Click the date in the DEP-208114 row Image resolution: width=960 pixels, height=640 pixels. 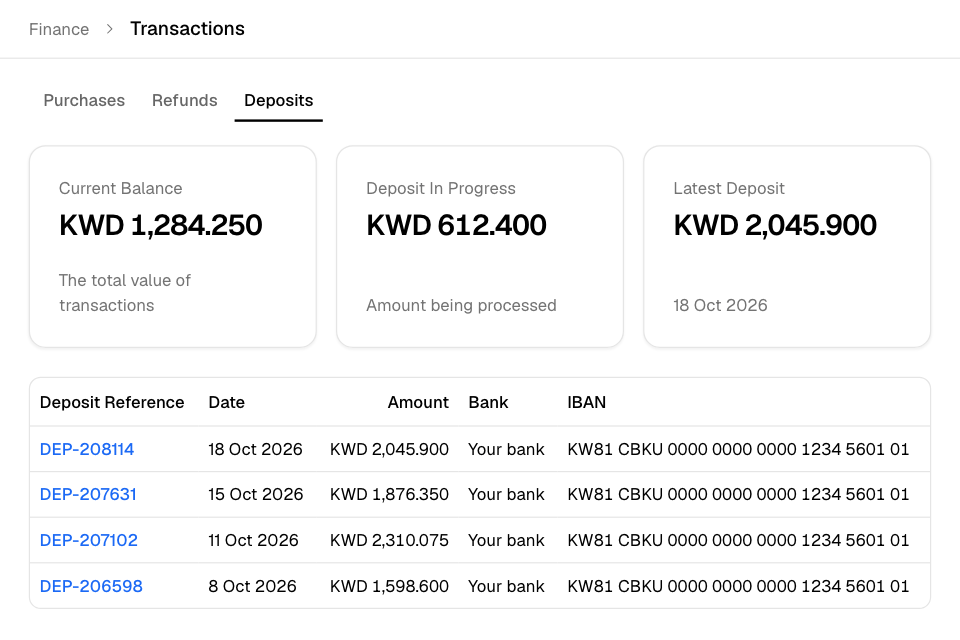[x=255, y=450]
